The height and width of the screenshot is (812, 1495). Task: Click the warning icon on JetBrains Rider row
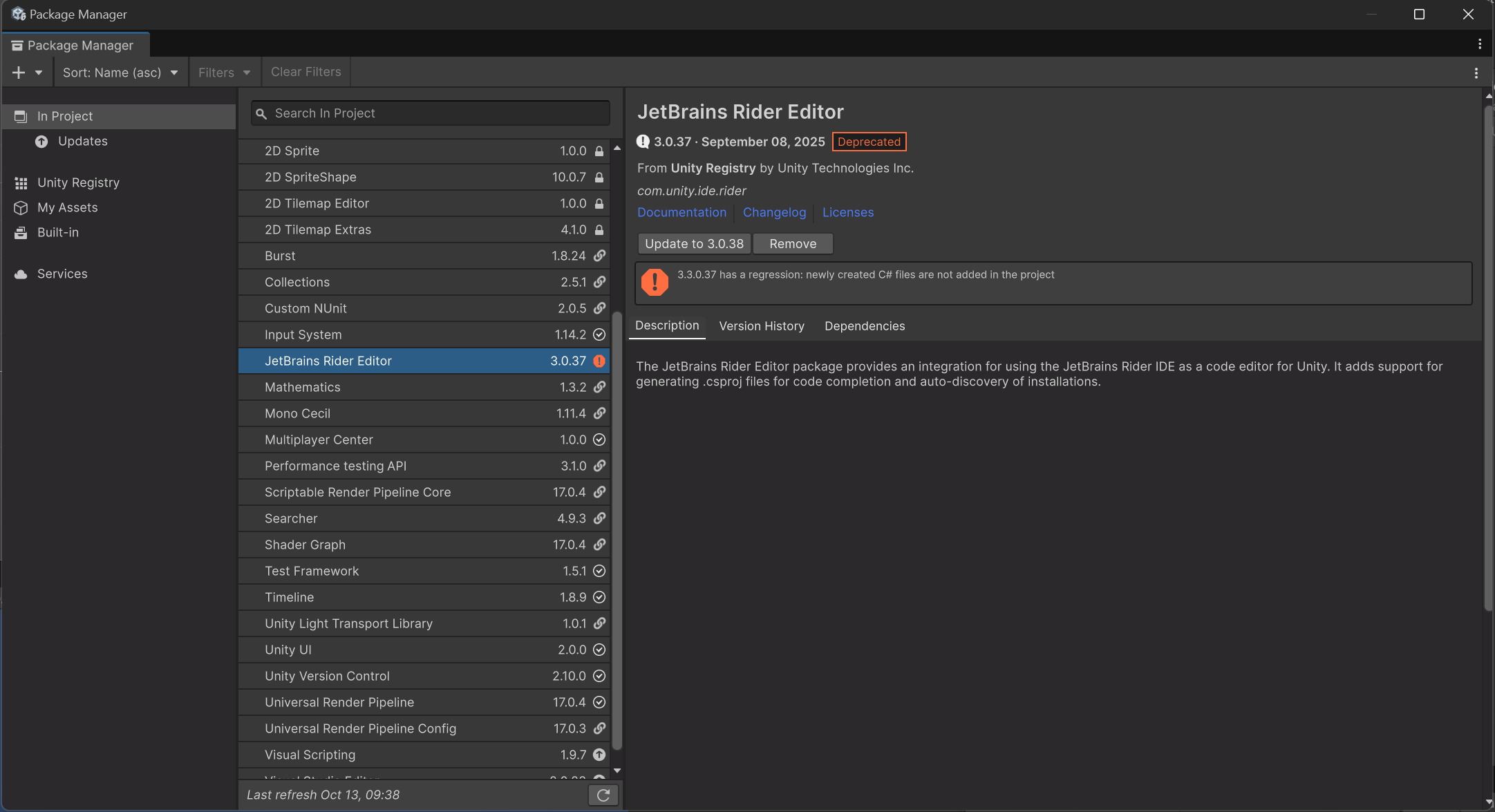(x=599, y=361)
